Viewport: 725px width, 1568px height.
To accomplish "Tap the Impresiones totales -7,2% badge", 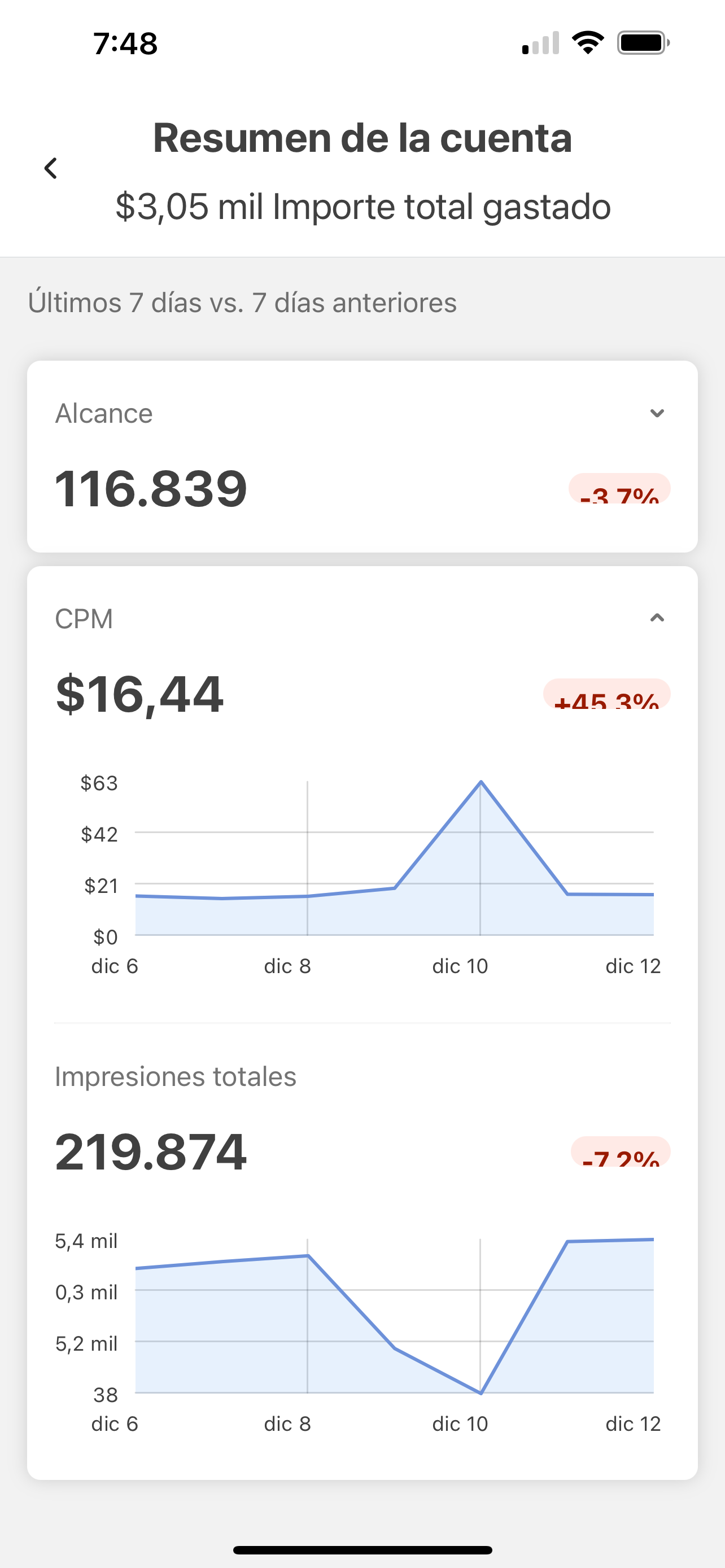I will pos(621,1151).
